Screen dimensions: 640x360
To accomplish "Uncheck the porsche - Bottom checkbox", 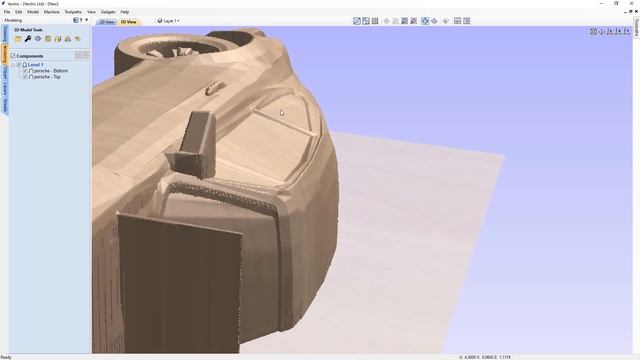I will pos(25,71).
